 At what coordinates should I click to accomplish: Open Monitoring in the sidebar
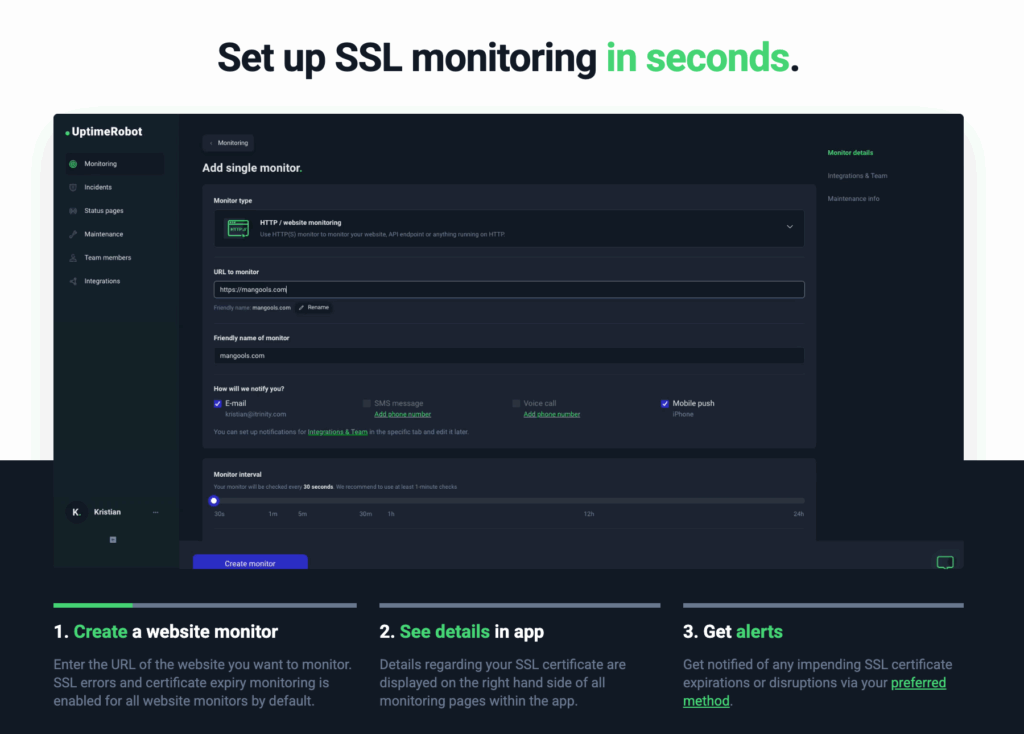pos(116,164)
